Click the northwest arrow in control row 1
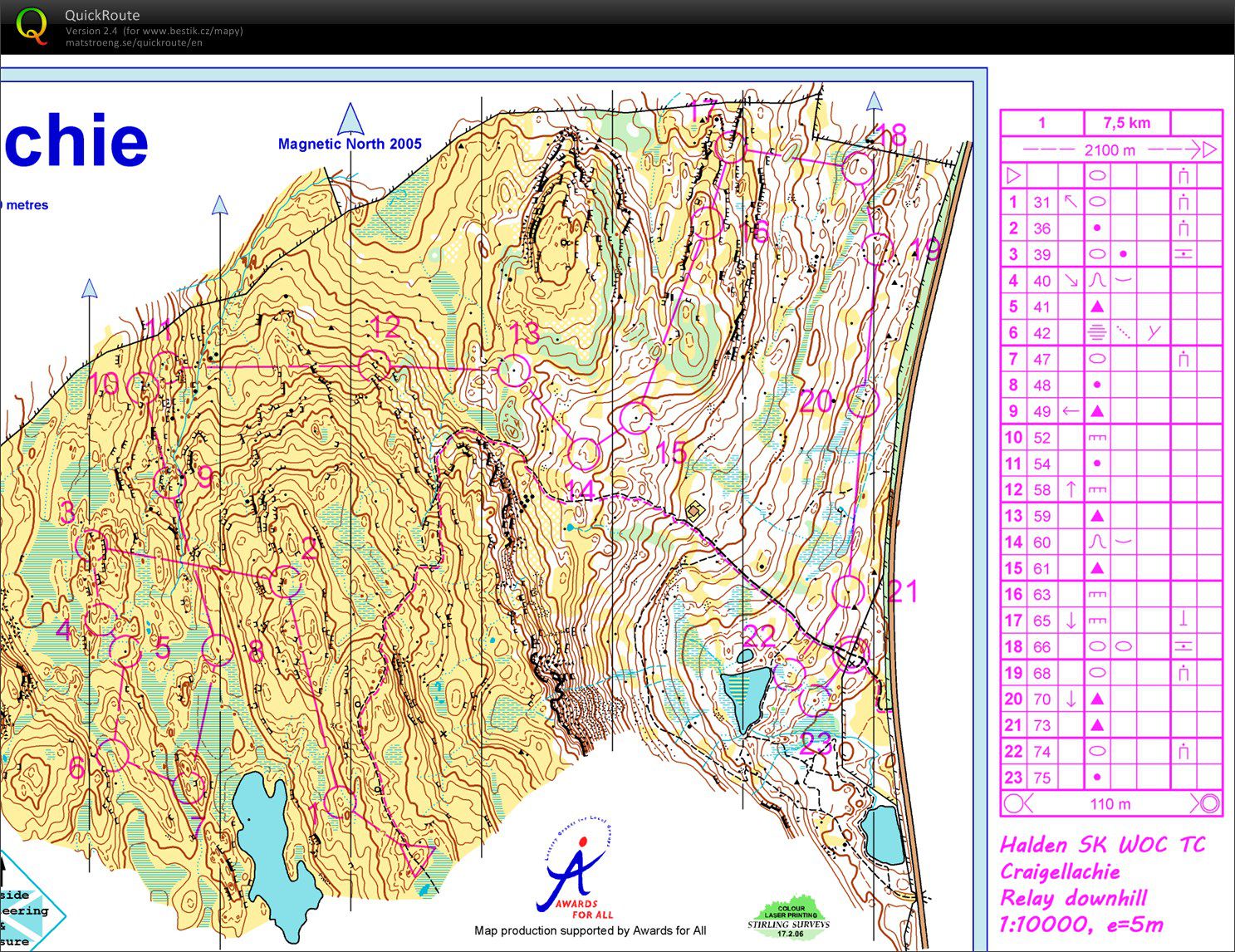 1071,201
